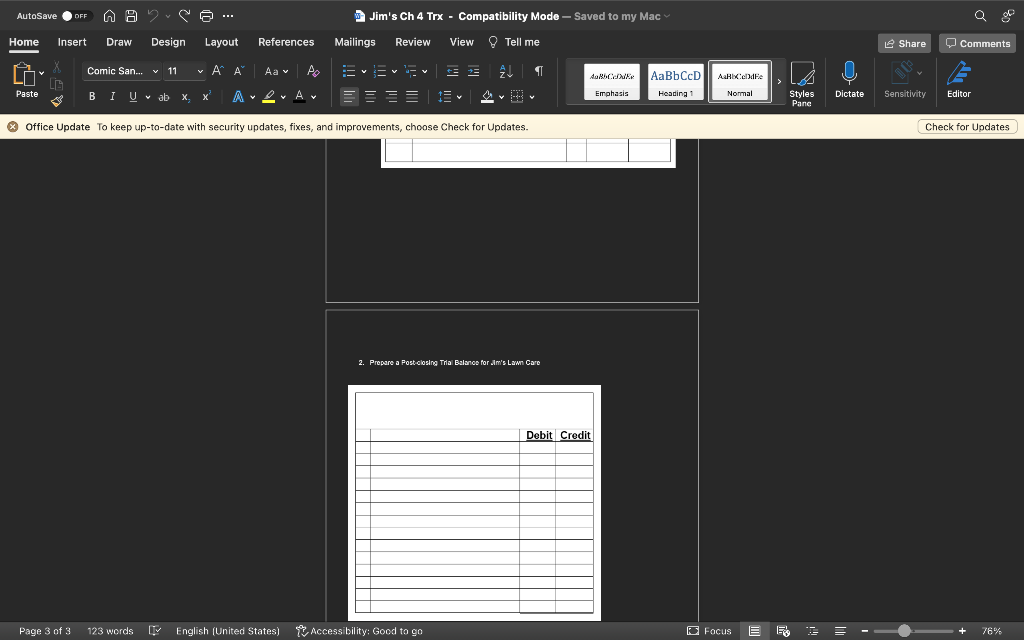
Task: Open the Comic Sans font name dropdown
Action: click(154, 71)
